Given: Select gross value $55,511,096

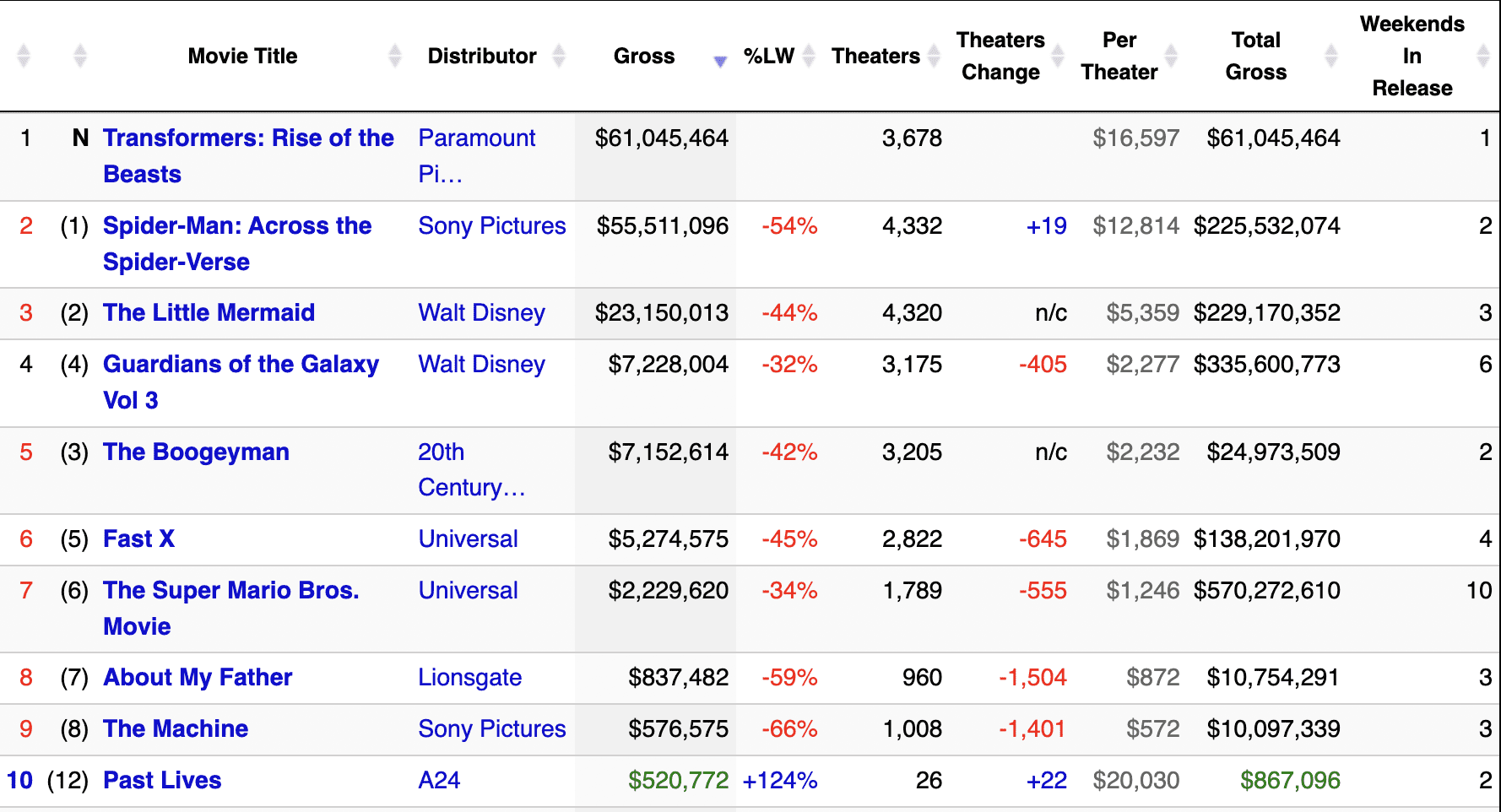Looking at the screenshot, I should point(663,226).
